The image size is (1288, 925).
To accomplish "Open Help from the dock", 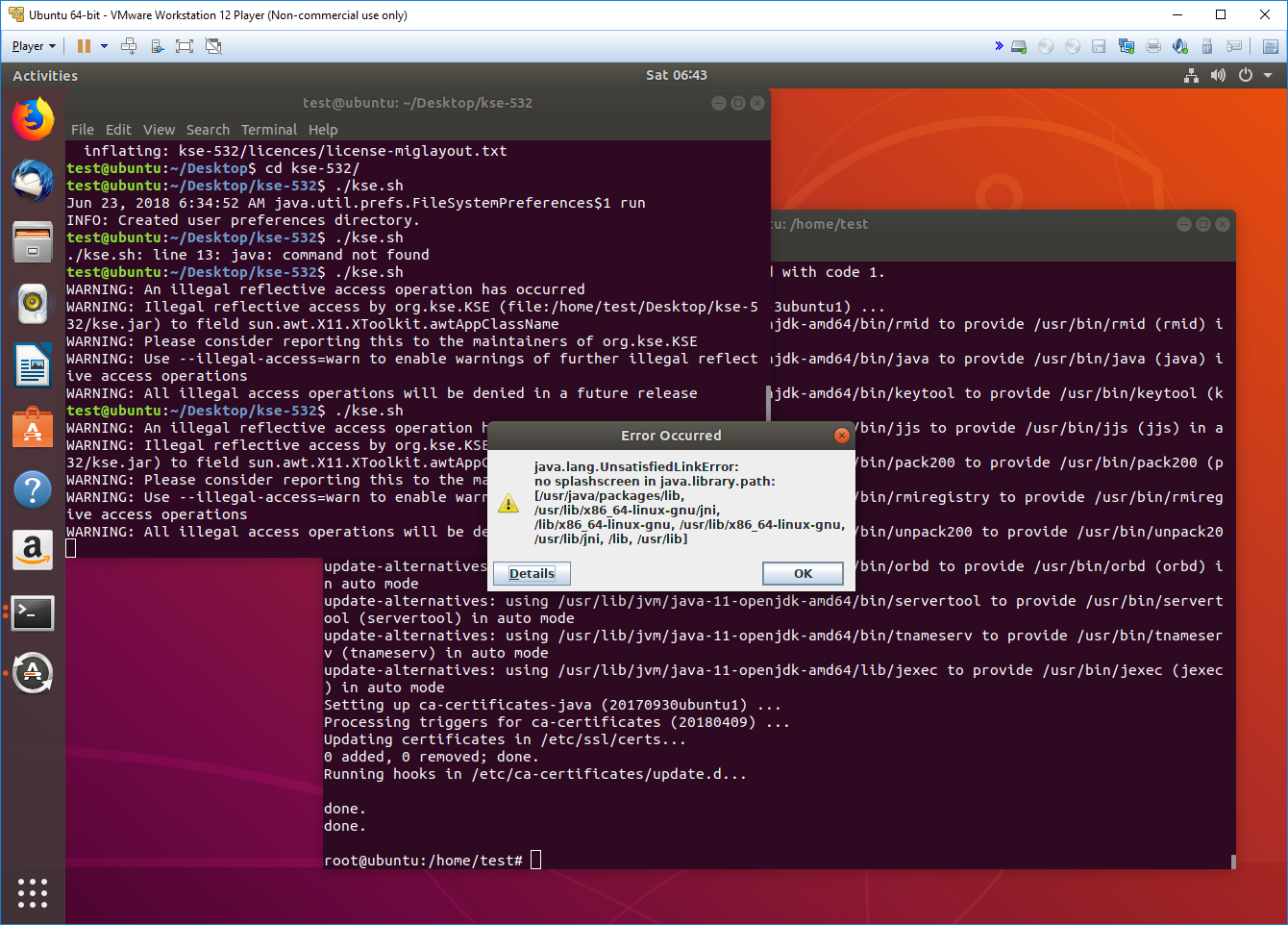I will tap(33, 488).
